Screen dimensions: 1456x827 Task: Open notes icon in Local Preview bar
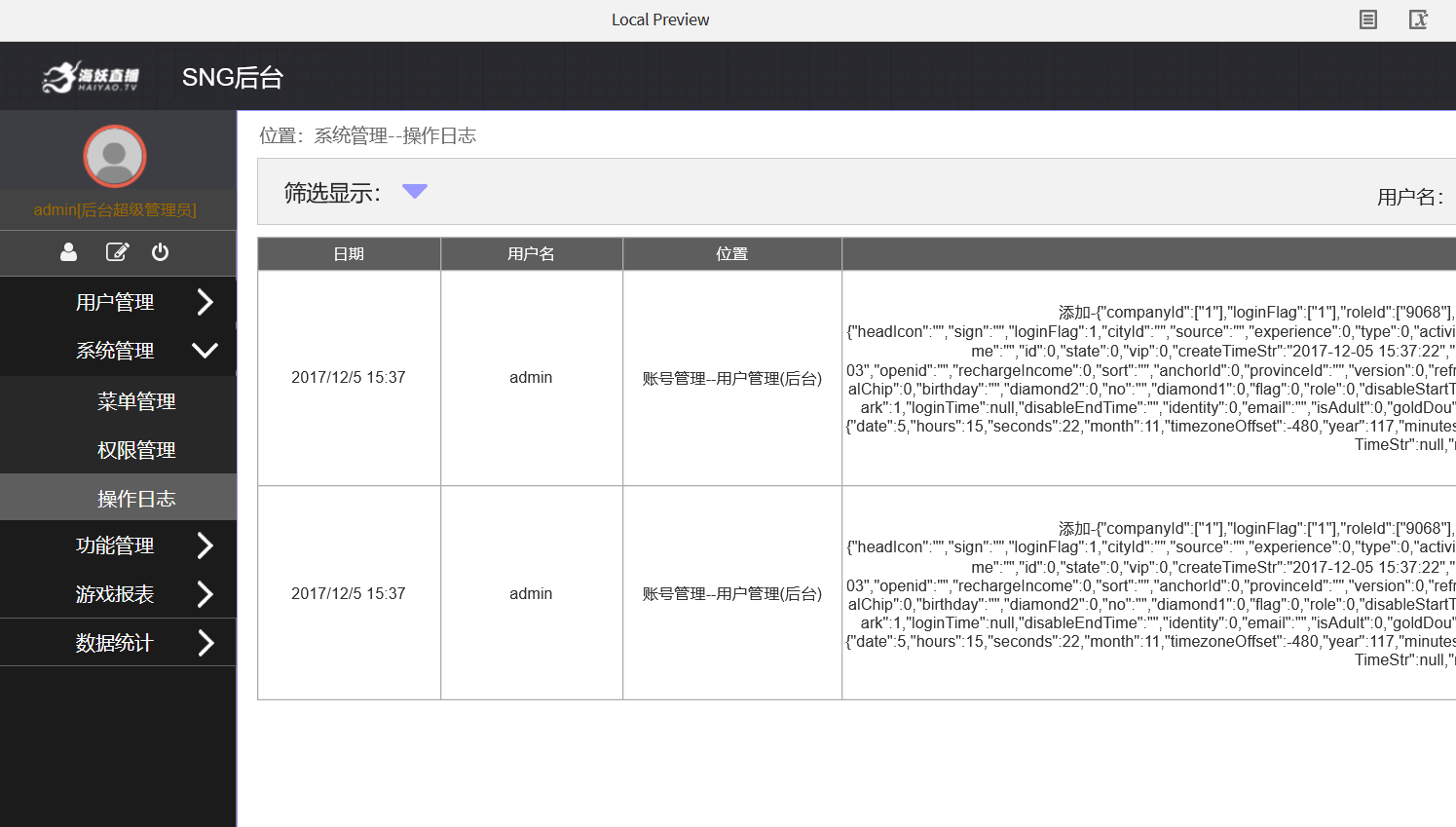click(x=1368, y=19)
